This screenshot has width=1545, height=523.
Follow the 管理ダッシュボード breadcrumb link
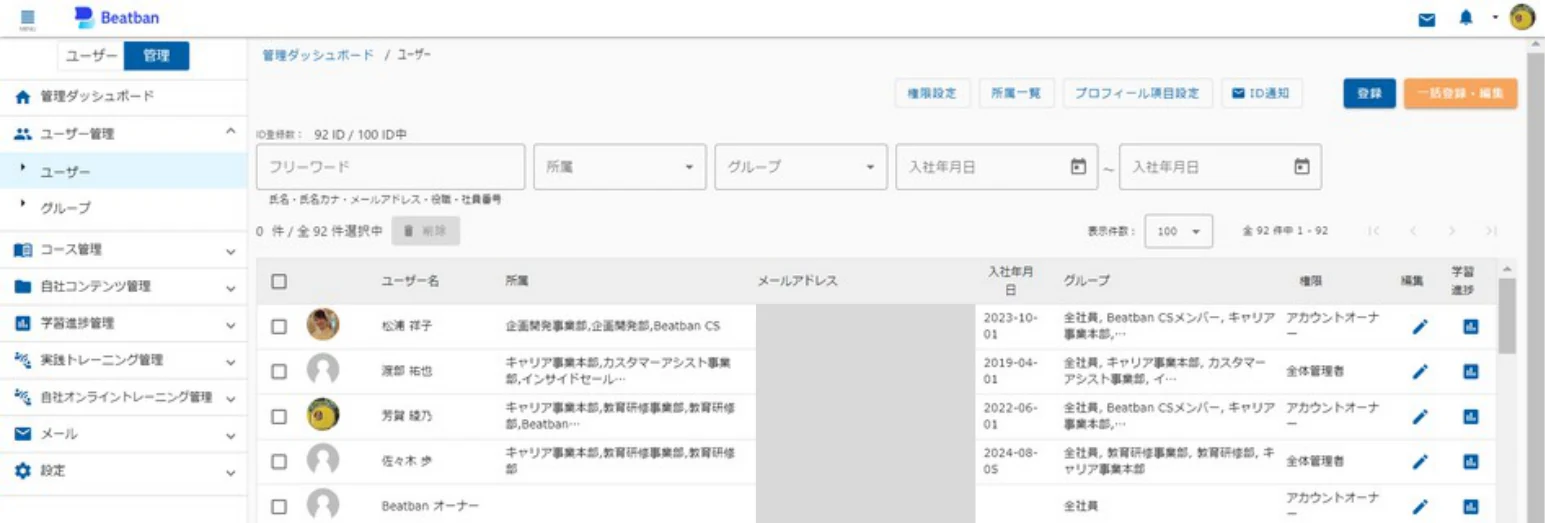click(318, 55)
